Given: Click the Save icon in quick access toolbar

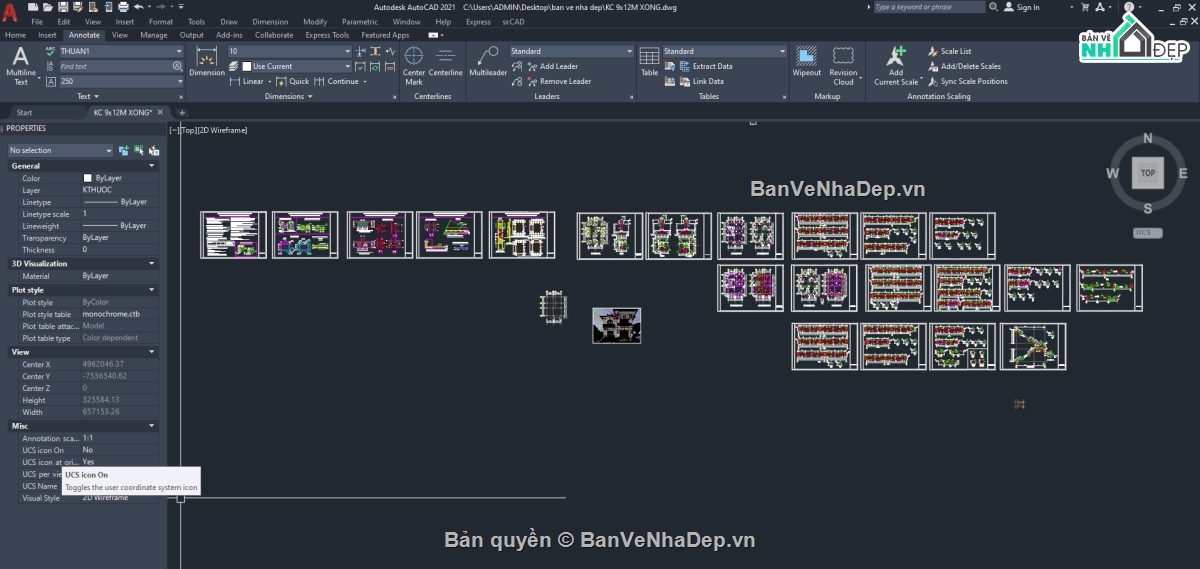Looking at the screenshot, I should [61, 7].
